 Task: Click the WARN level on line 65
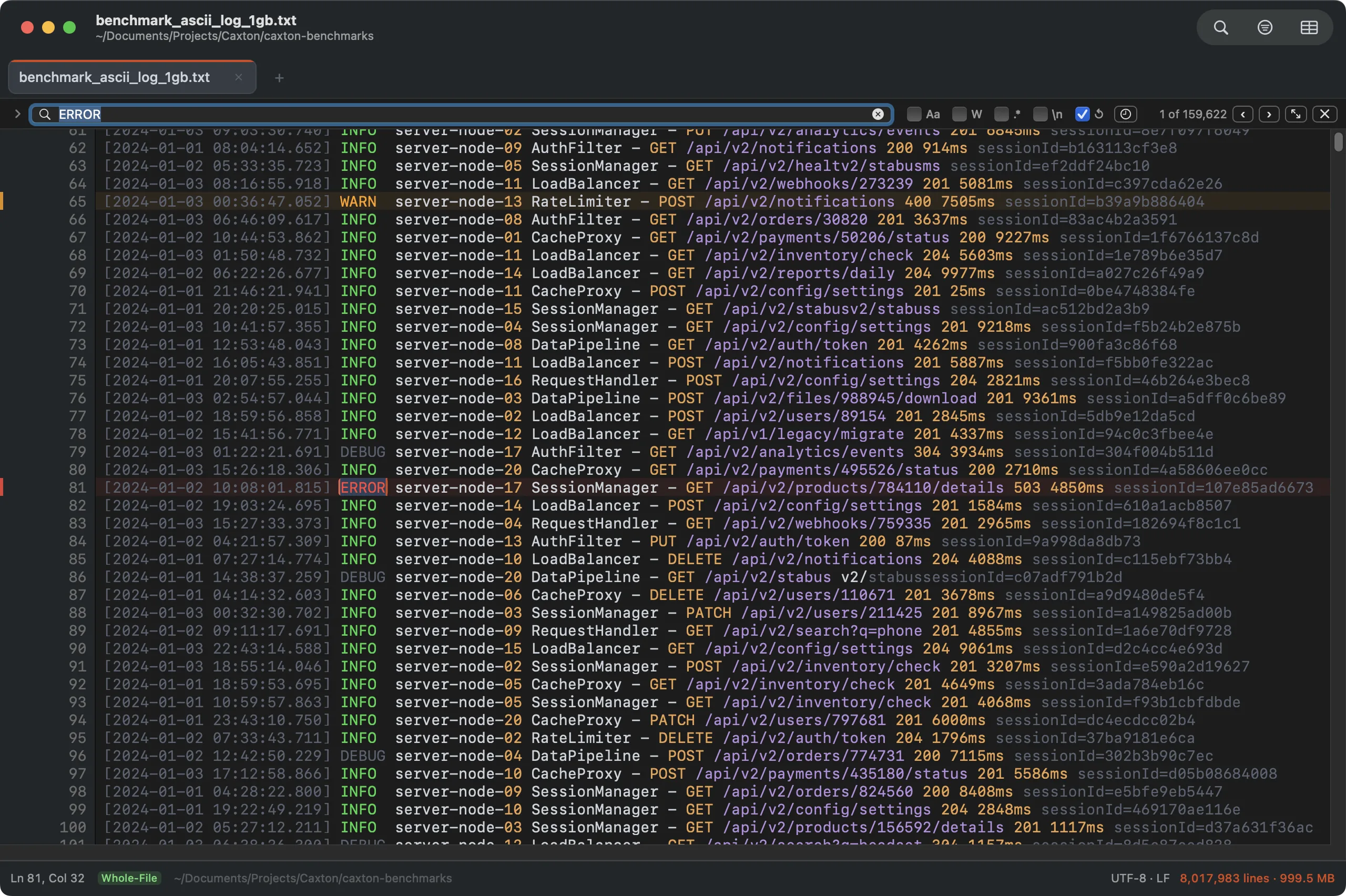pos(358,202)
